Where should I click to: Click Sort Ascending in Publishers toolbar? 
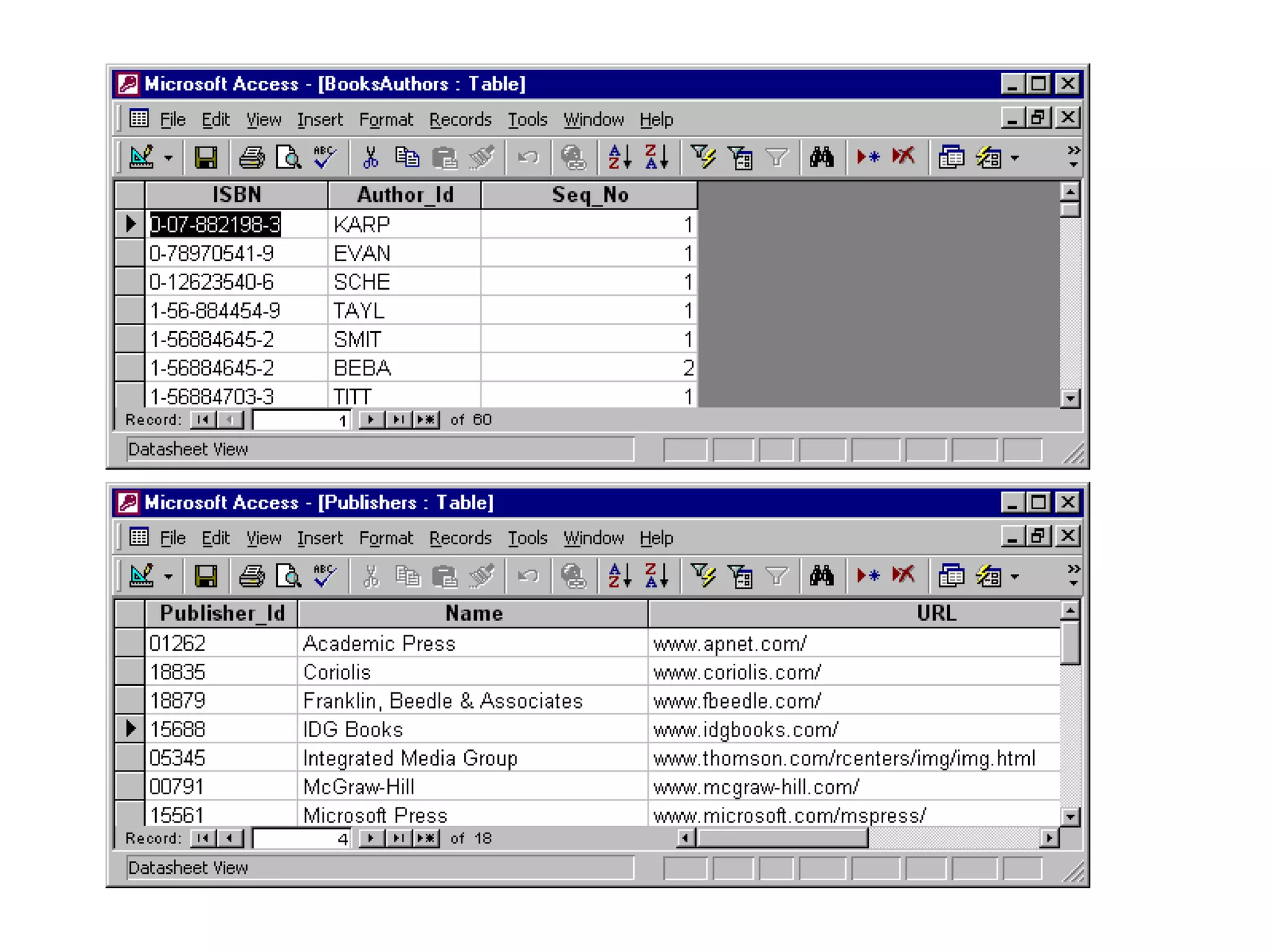(619, 576)
